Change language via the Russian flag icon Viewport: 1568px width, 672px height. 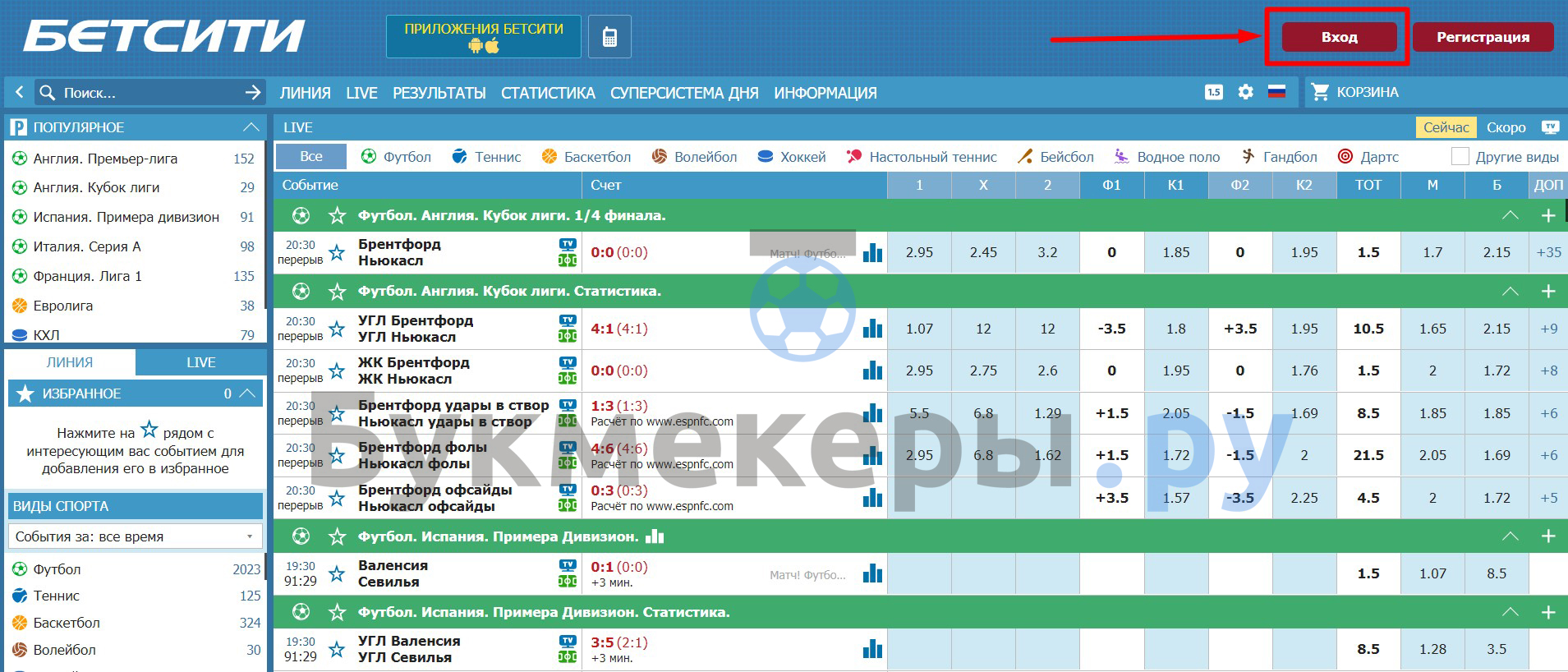(x=1276, y=92)
